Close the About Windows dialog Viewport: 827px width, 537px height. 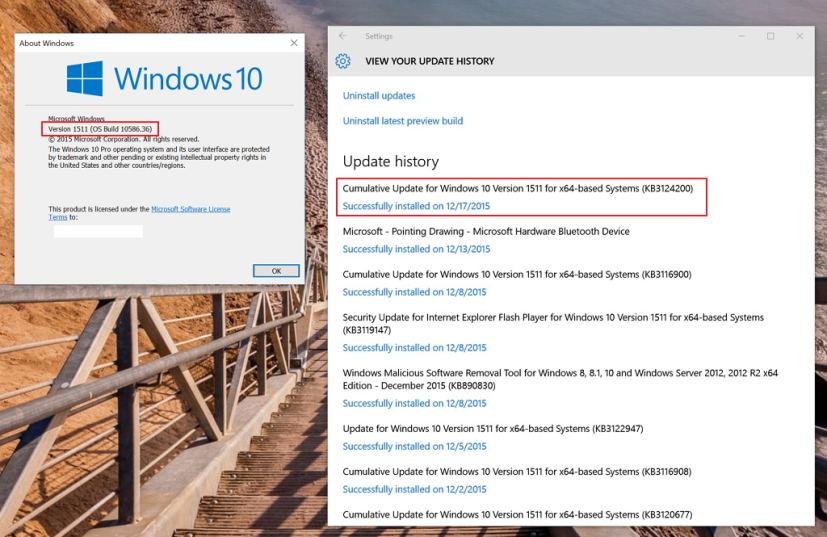[x=294, y=43]
